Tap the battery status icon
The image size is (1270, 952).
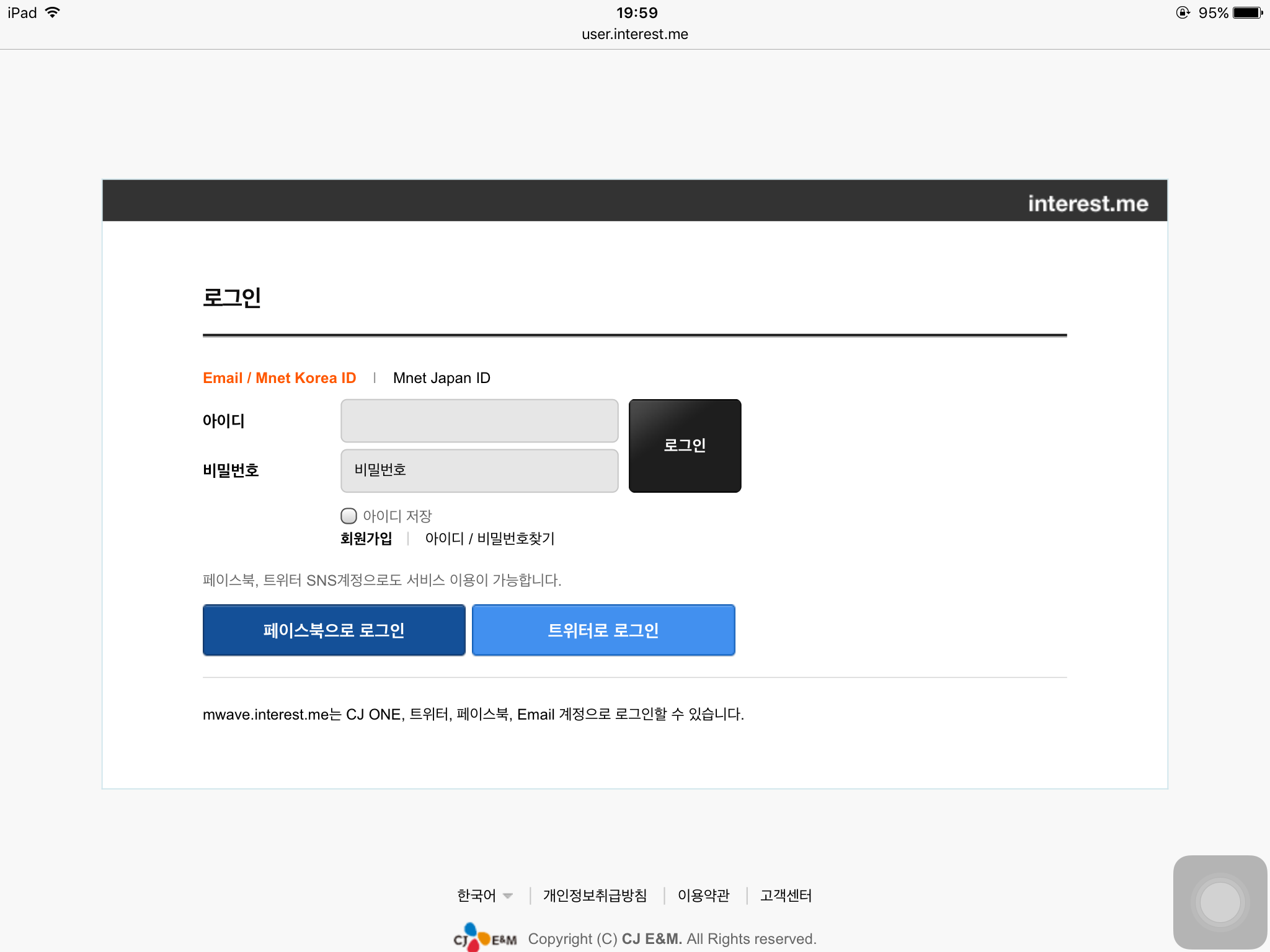coord(1248,13)
